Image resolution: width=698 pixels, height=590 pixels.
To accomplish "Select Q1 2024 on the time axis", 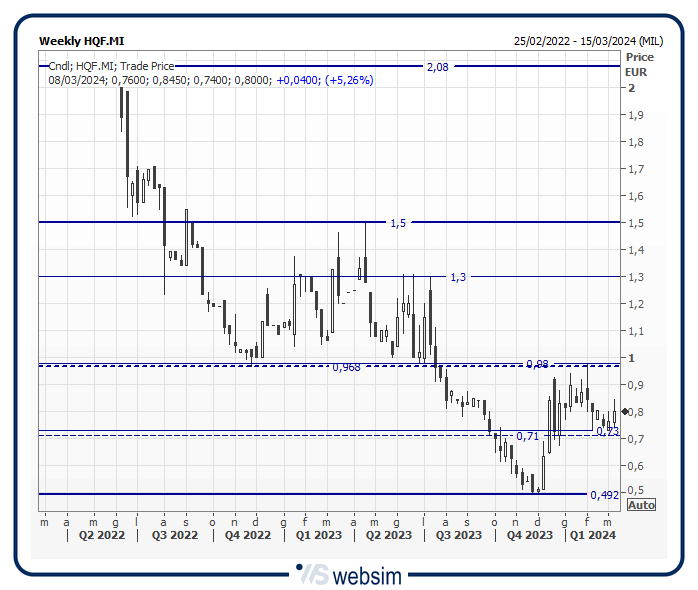I will tap(592, 535).
